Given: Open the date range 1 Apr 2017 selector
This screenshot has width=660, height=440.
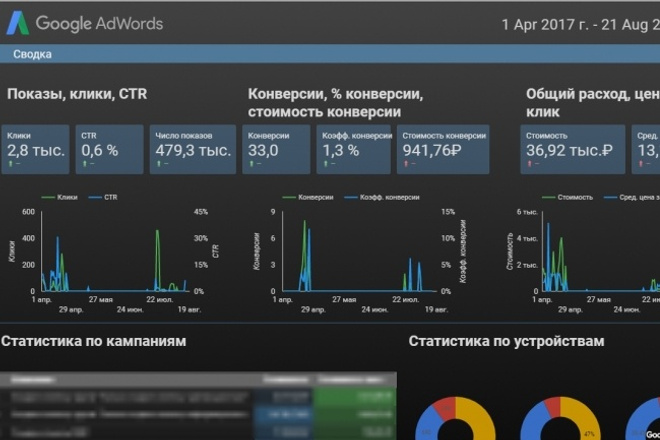Looking at the screenshot, I should 580,24.
